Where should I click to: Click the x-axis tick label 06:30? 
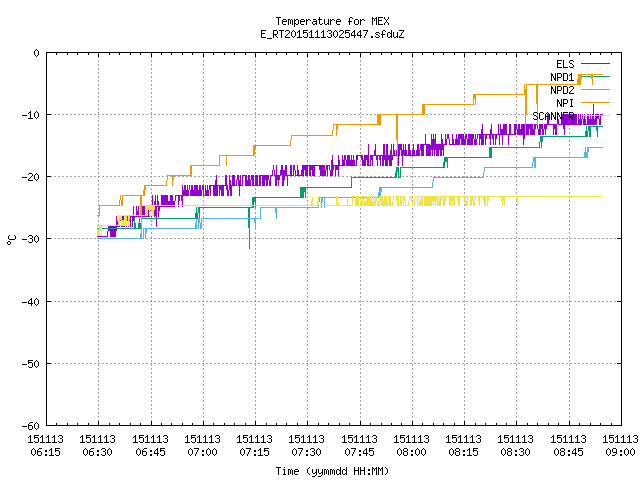coord(97,452)
